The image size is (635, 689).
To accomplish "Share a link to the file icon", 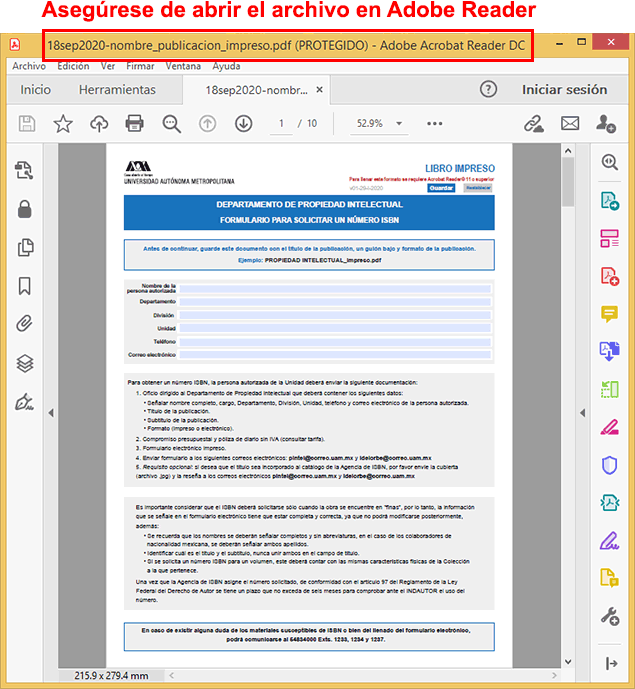I will tap(534, 123).
